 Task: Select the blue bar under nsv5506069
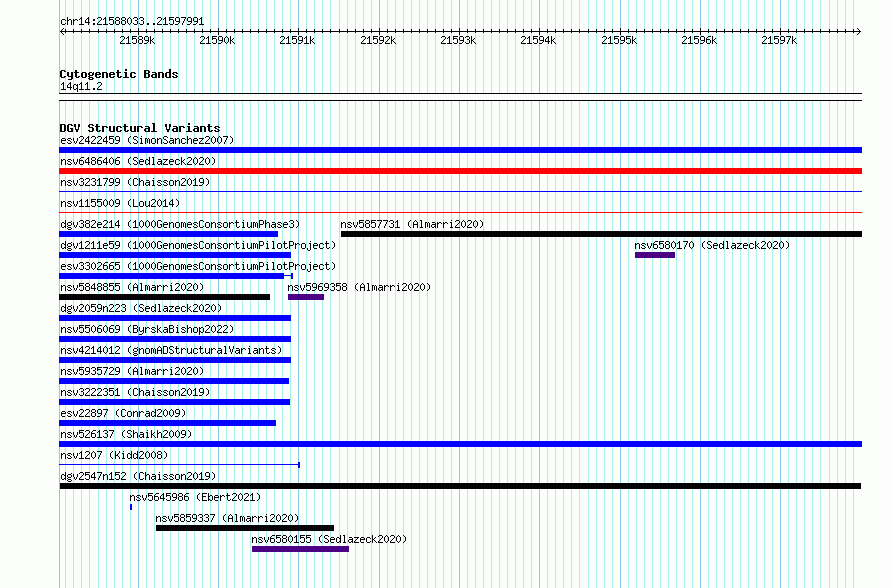175,339
